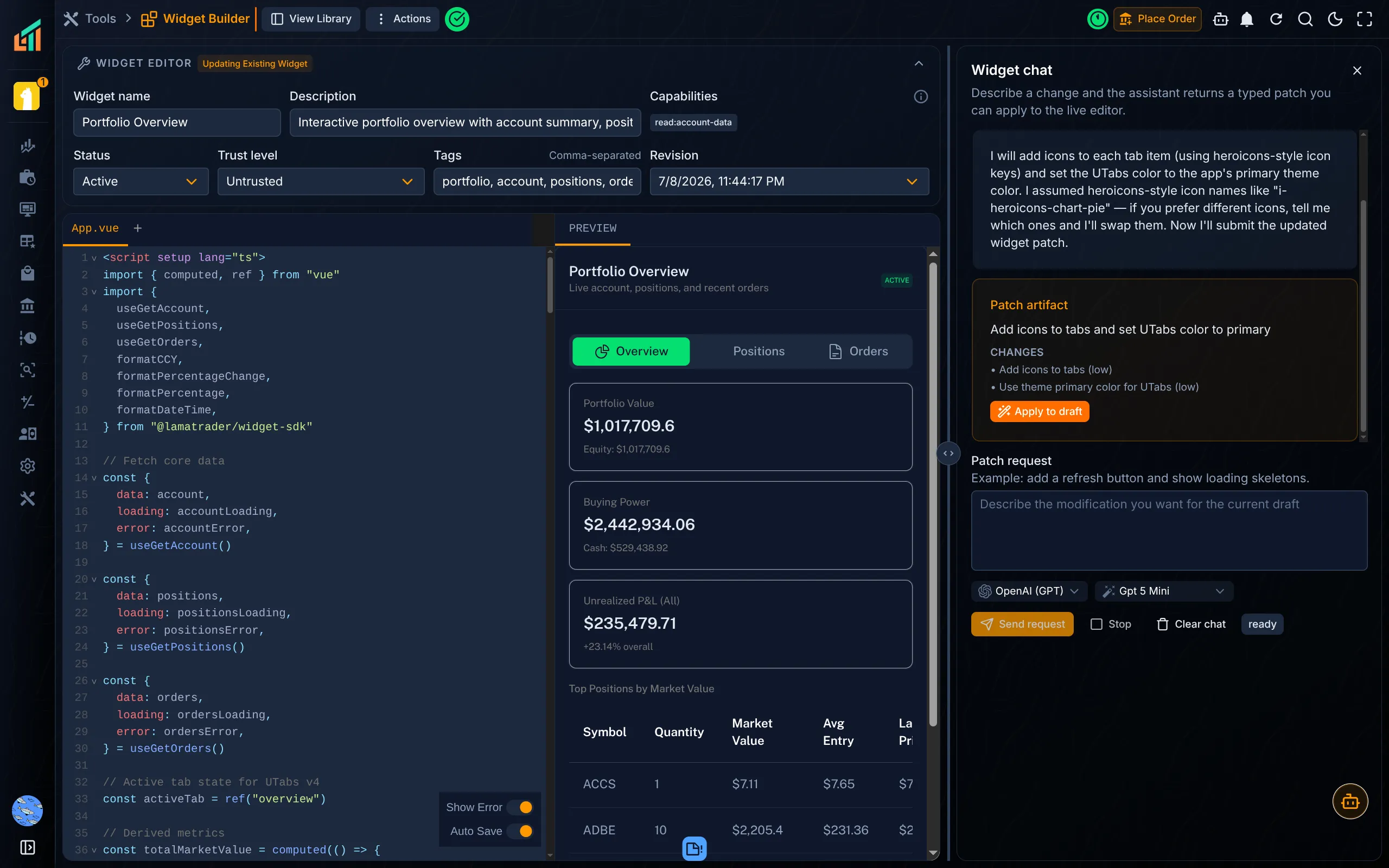Collapse code fold at line 26
This screenshot has height=868, width=1389.
point(94,681)
